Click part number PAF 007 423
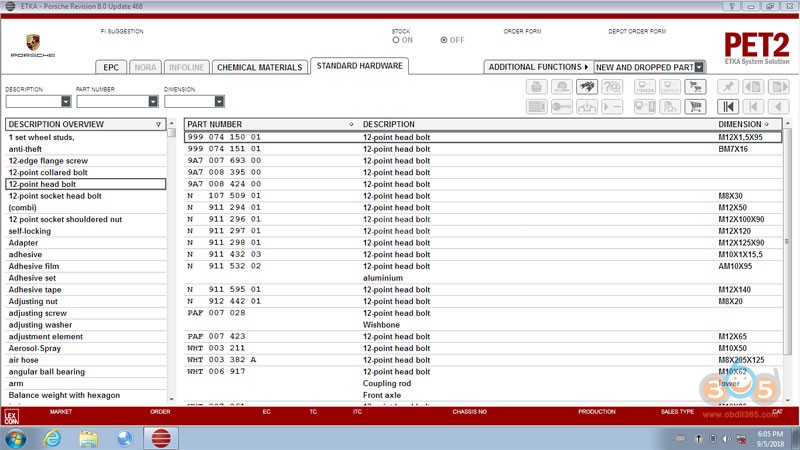Screen dimensions: 800x450 pyautogui.click(x=216, y=337)
